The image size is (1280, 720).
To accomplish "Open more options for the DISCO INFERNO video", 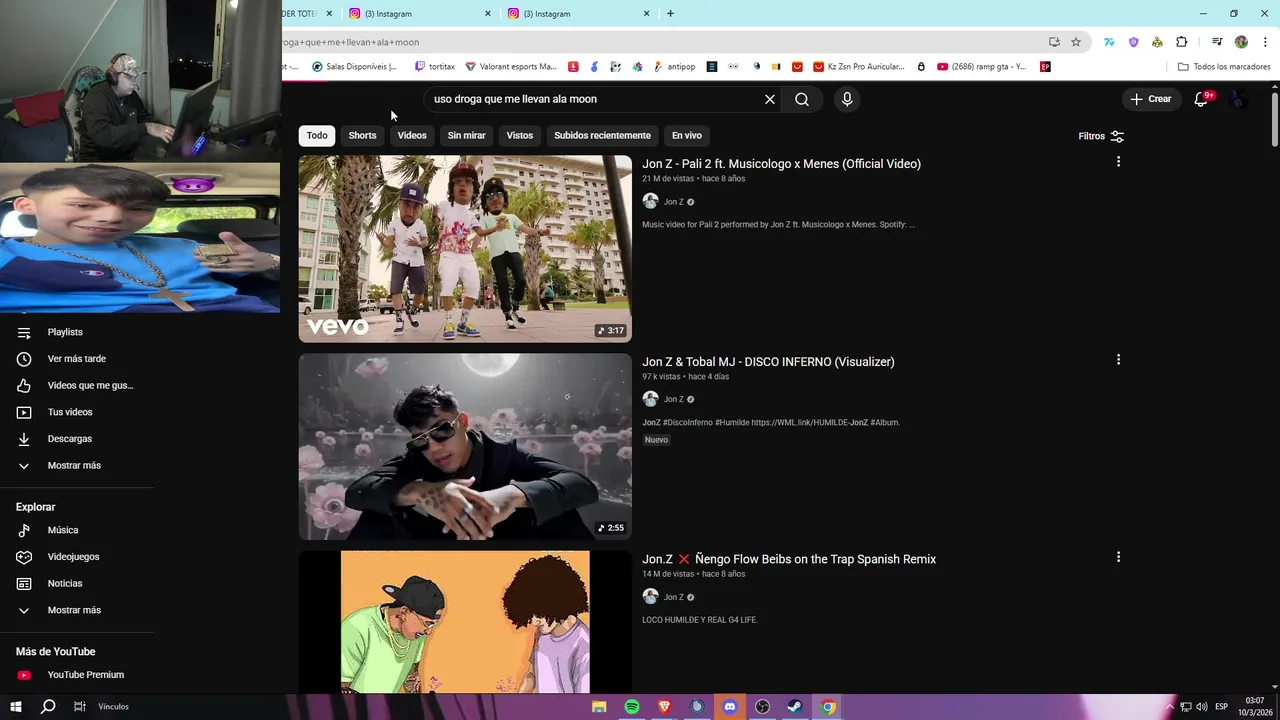I will click(1118, 360).
